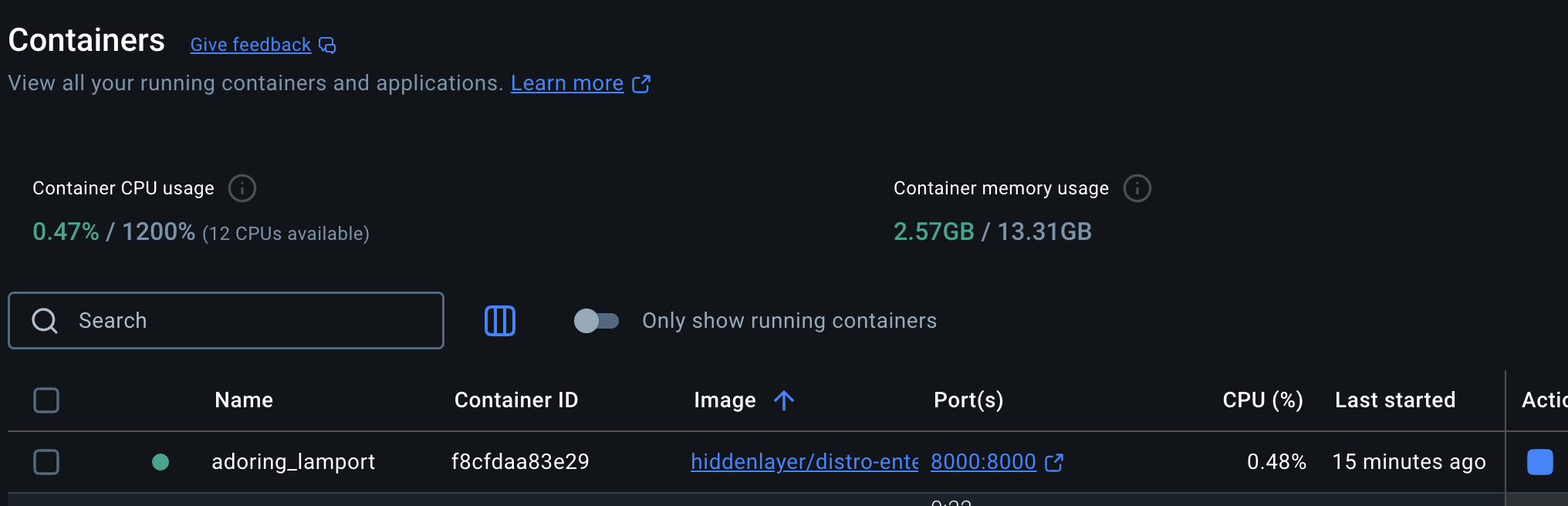Click the magnifier icon in search box
This screenshot has height=506, width=1568.
pyautogui.click(x=45, y=321)
